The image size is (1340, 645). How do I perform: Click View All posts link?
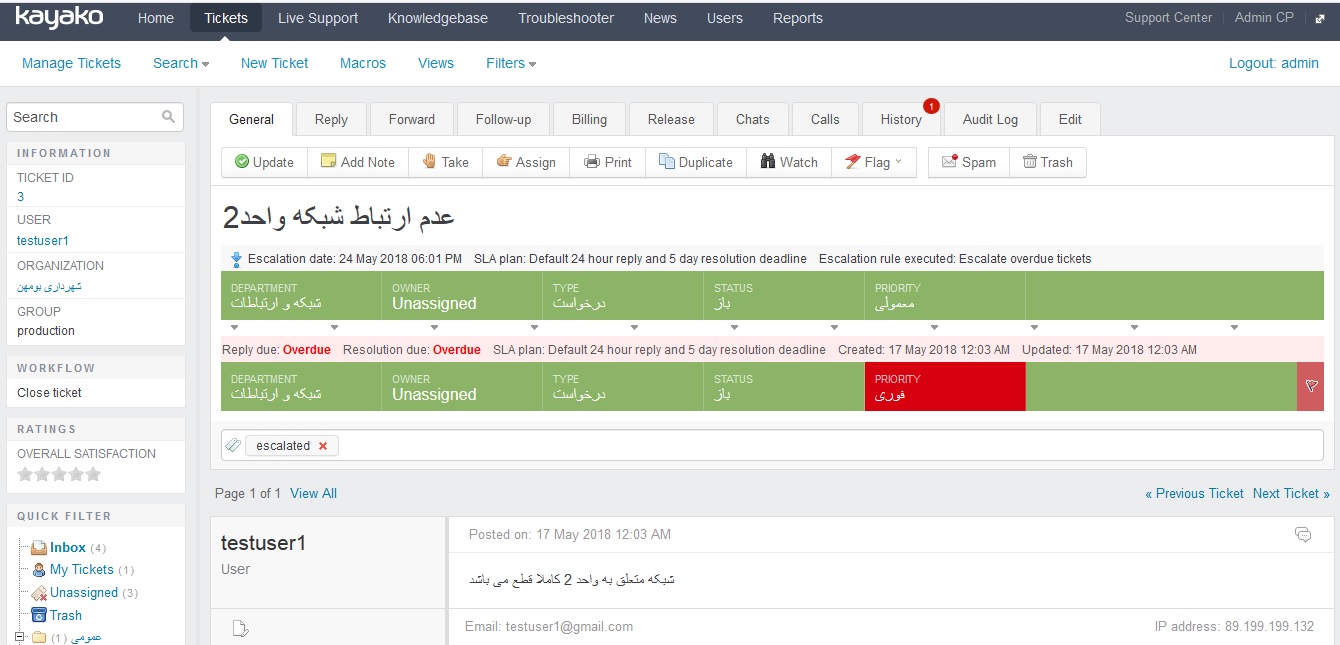tap(313, 493)
